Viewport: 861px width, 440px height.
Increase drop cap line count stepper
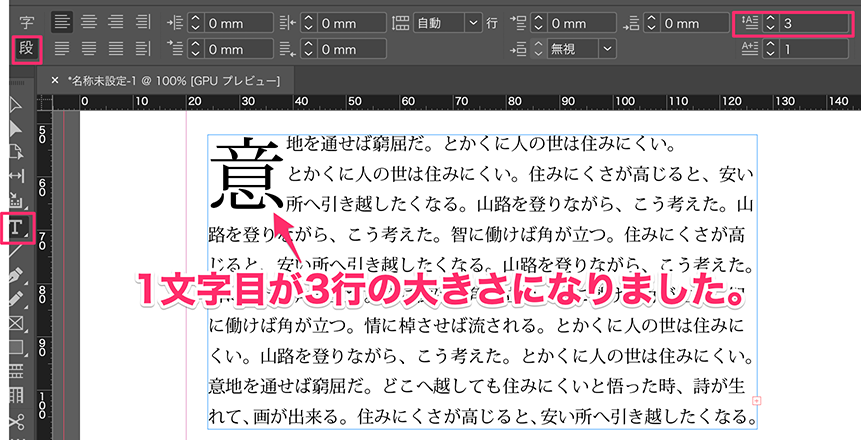tap(770, 19)
